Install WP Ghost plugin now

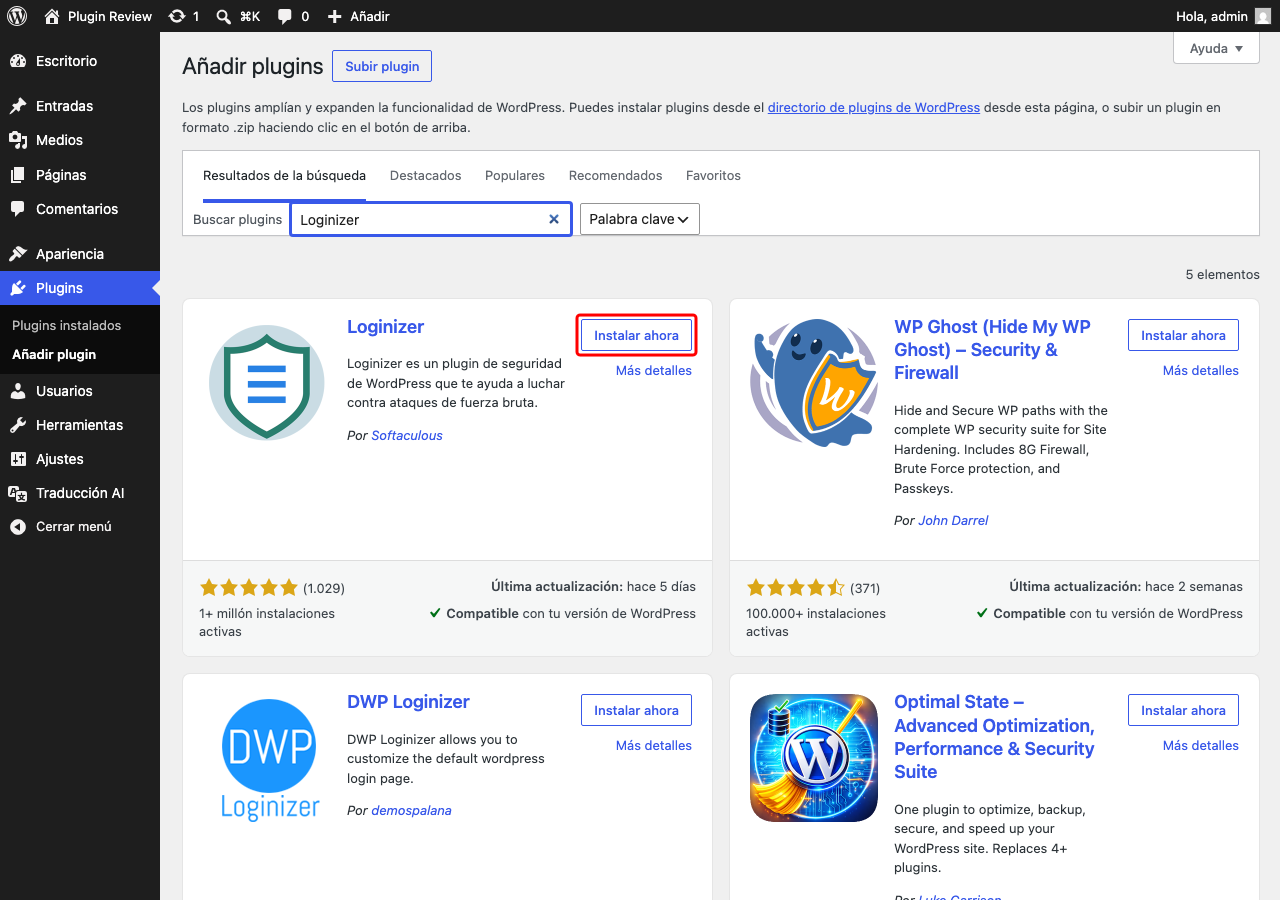pos(1183,335)
